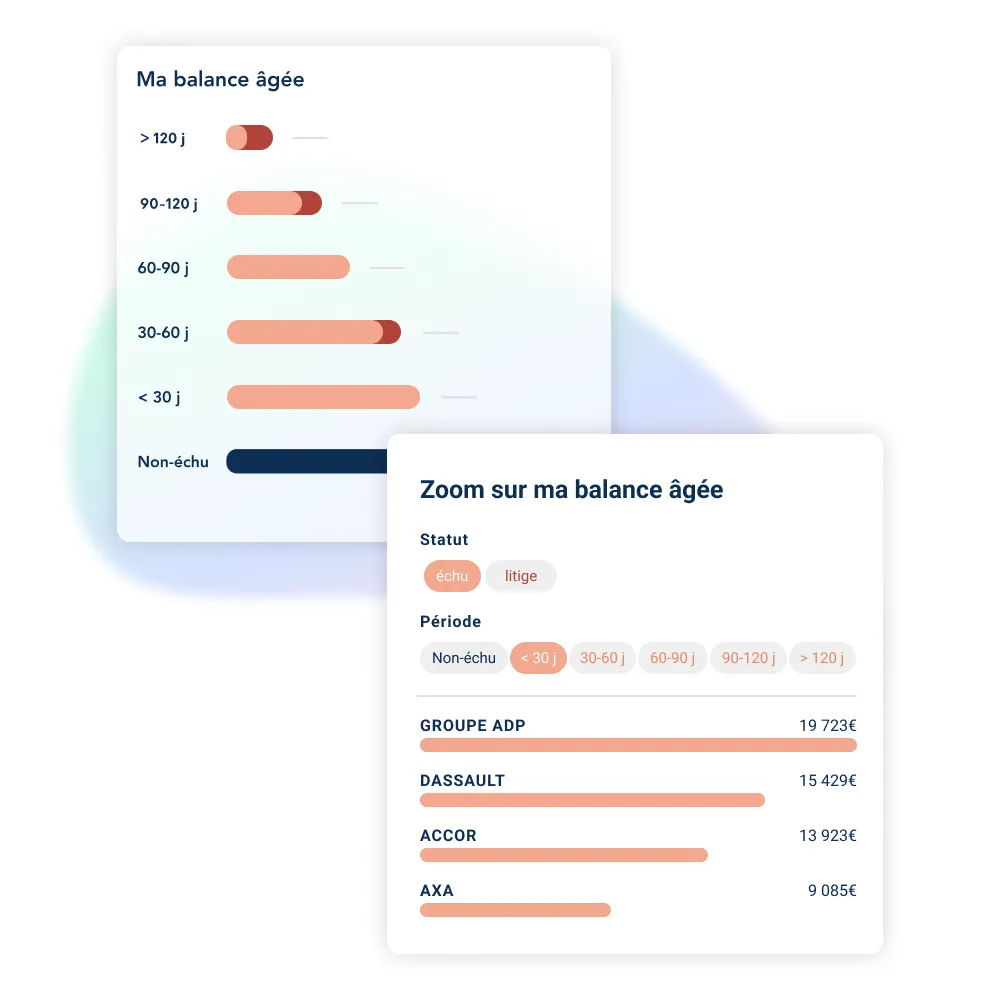The height and width of the screenshot is (1000, 1000).
Task: Select the > 120 j period chip
Action: (822, 658)
